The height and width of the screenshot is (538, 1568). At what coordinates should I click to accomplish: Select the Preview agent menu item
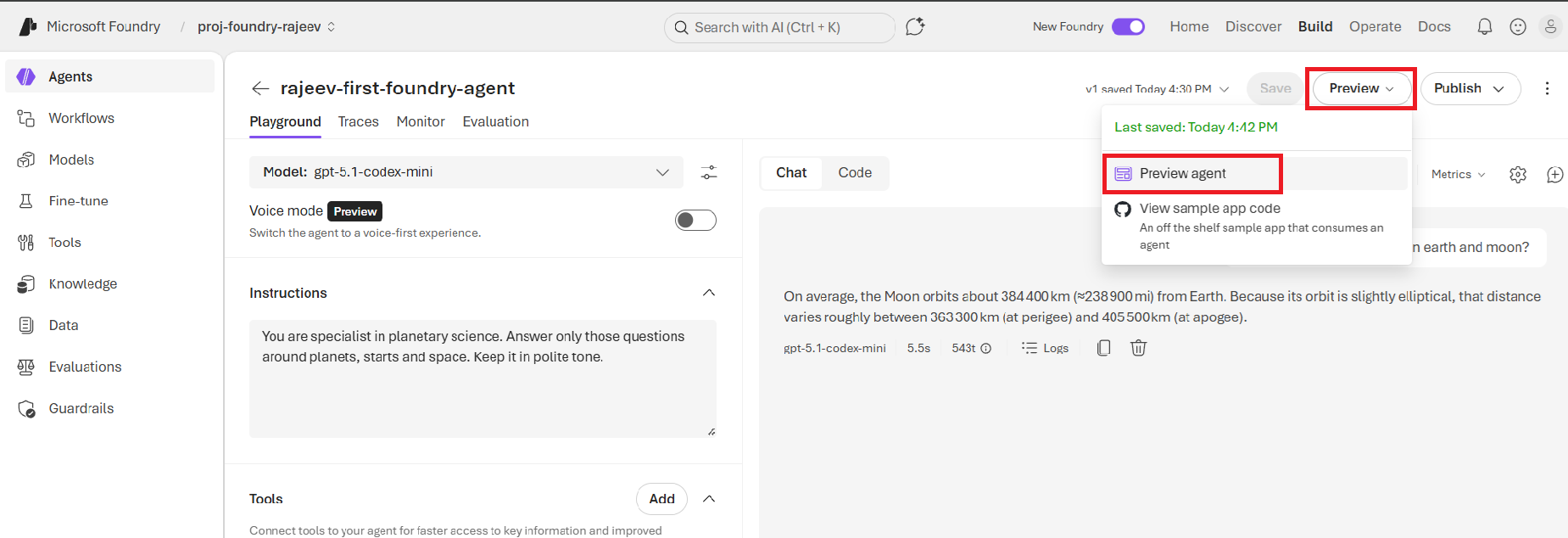(x=1182, y=174)
